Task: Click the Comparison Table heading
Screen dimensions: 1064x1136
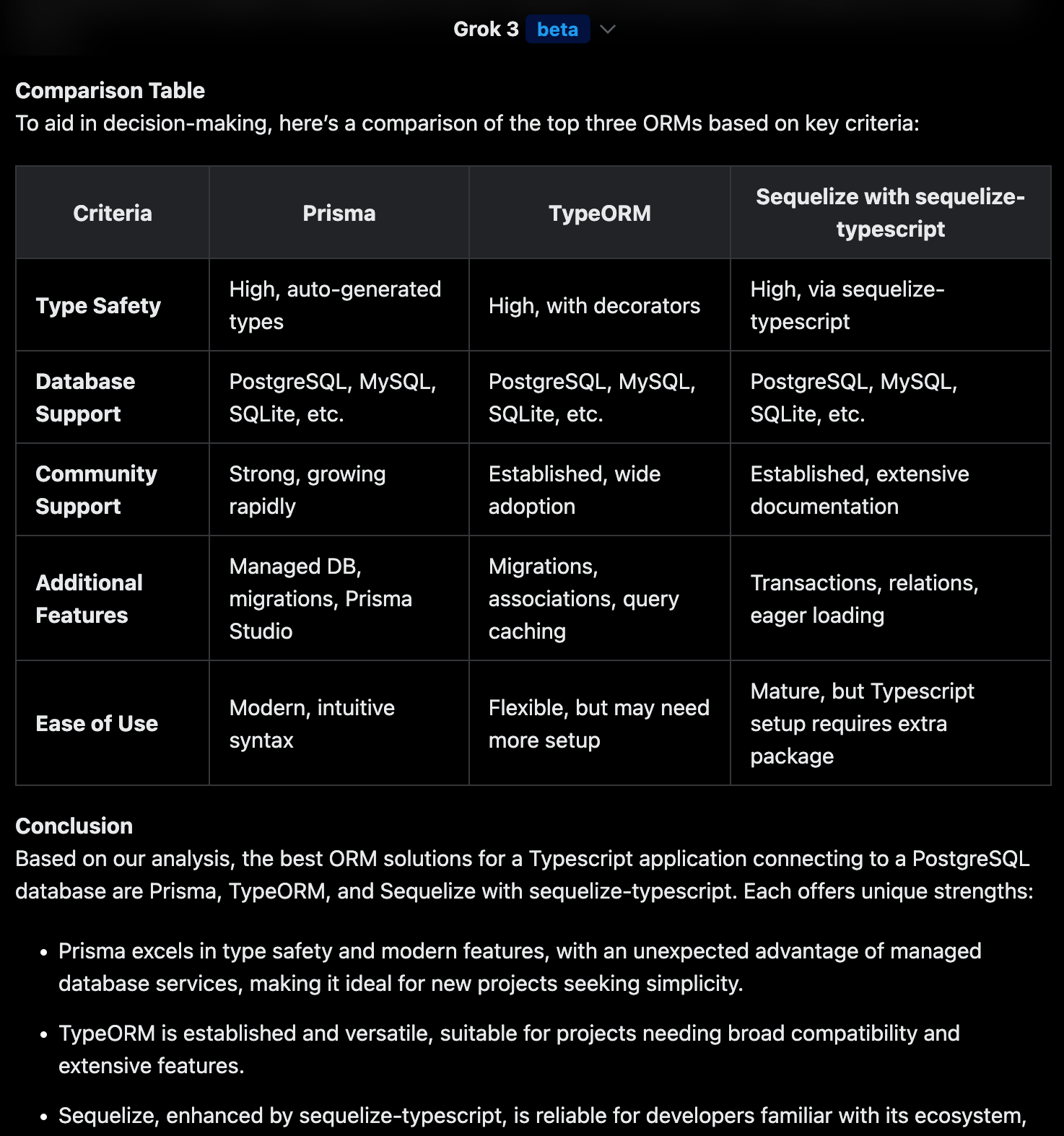Action: [x=110, y=90]
